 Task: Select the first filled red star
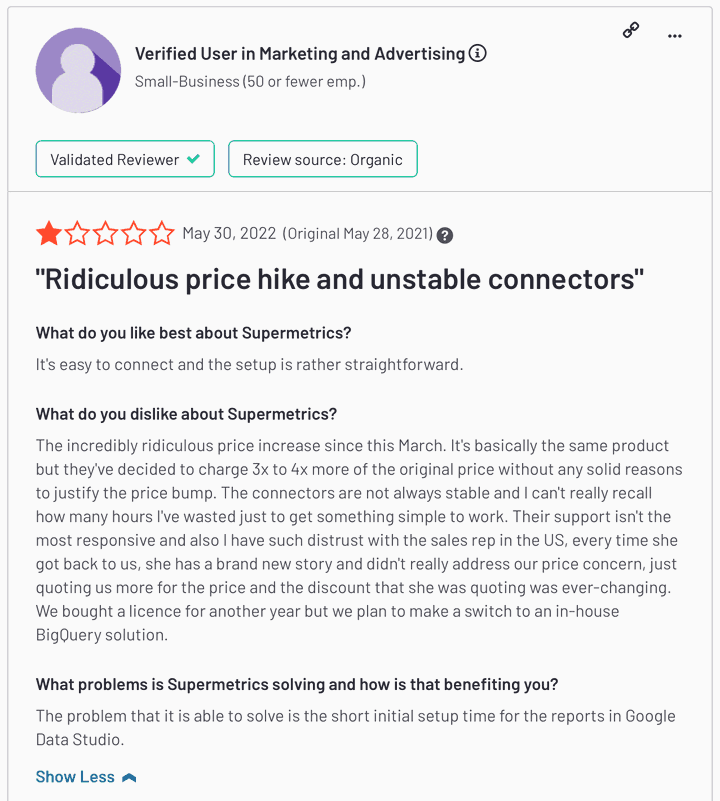pyautogui.click(x=47, y=232)
